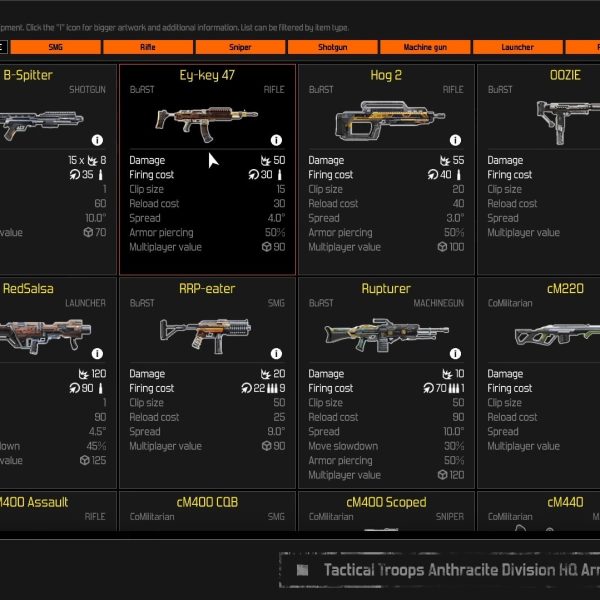Click info icon on B-Spitter shotgun card

(97, 140)
